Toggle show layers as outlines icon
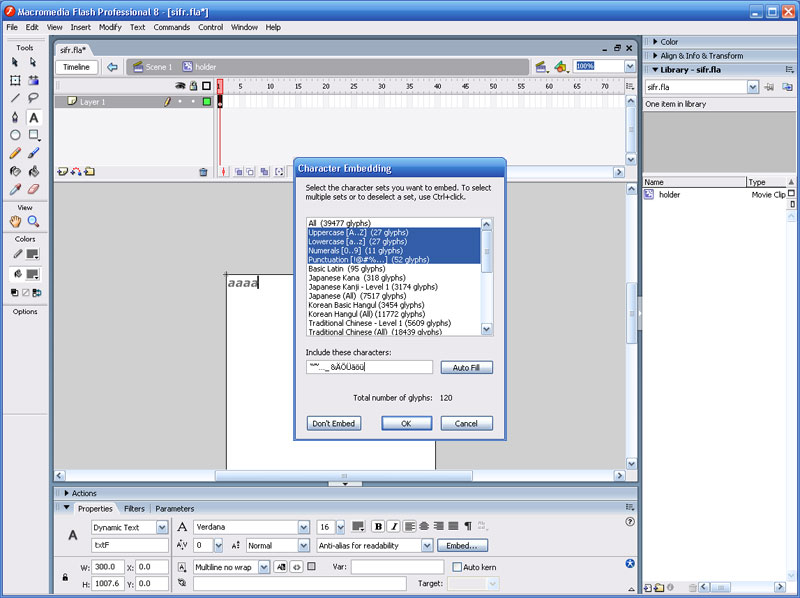 click(207, 86)
